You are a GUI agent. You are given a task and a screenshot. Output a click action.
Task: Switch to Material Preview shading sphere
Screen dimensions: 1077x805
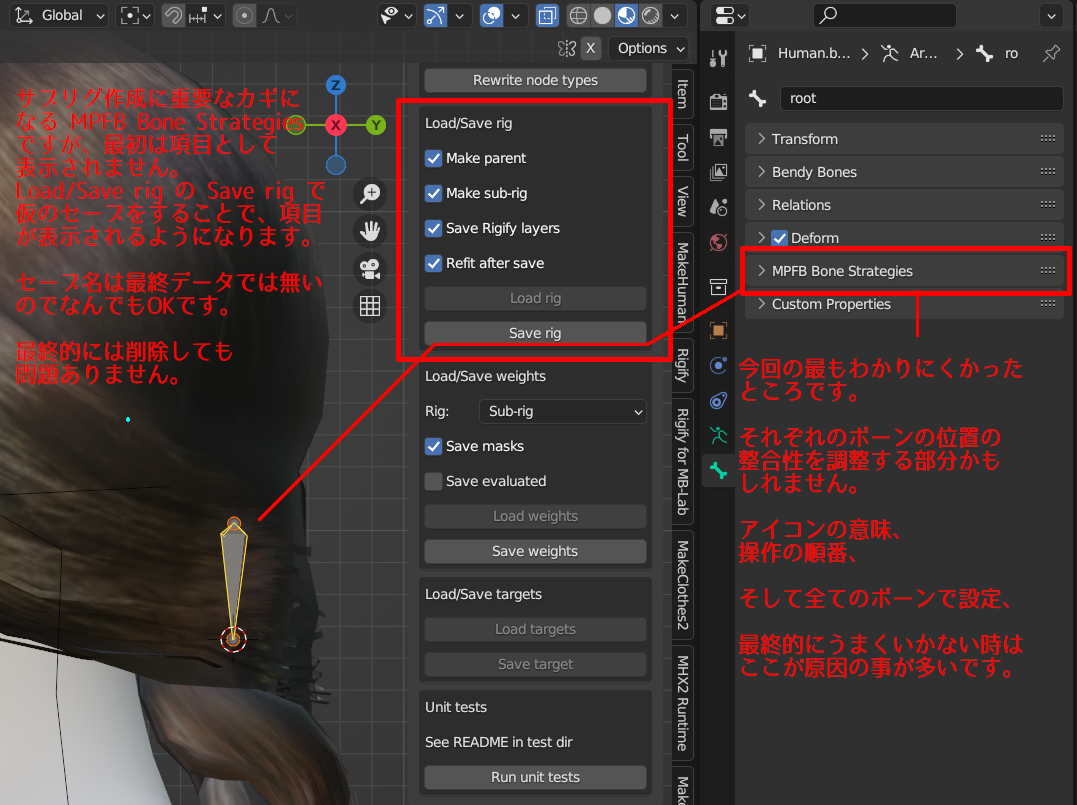[627, 16]
